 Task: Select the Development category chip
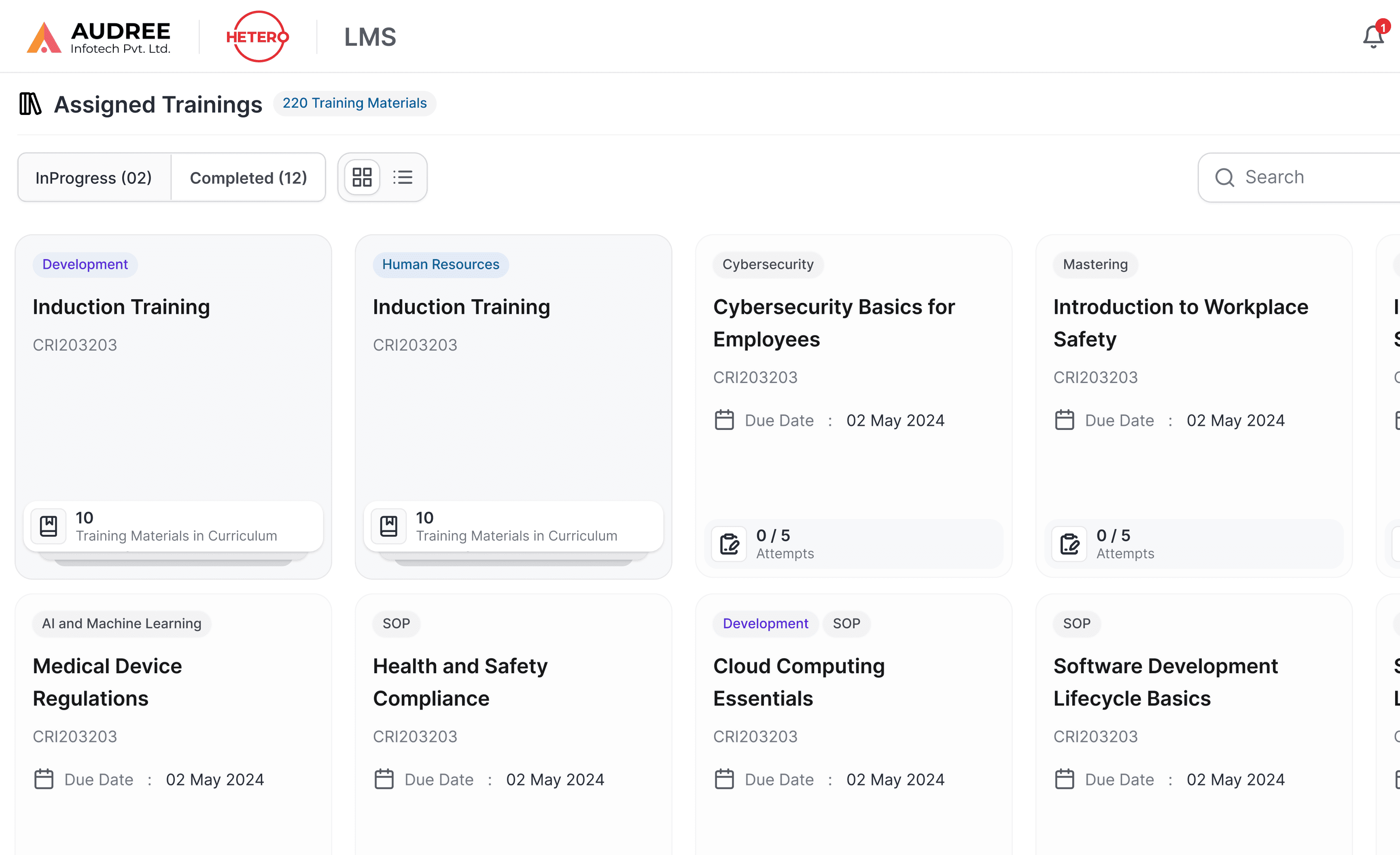(85, 264)
